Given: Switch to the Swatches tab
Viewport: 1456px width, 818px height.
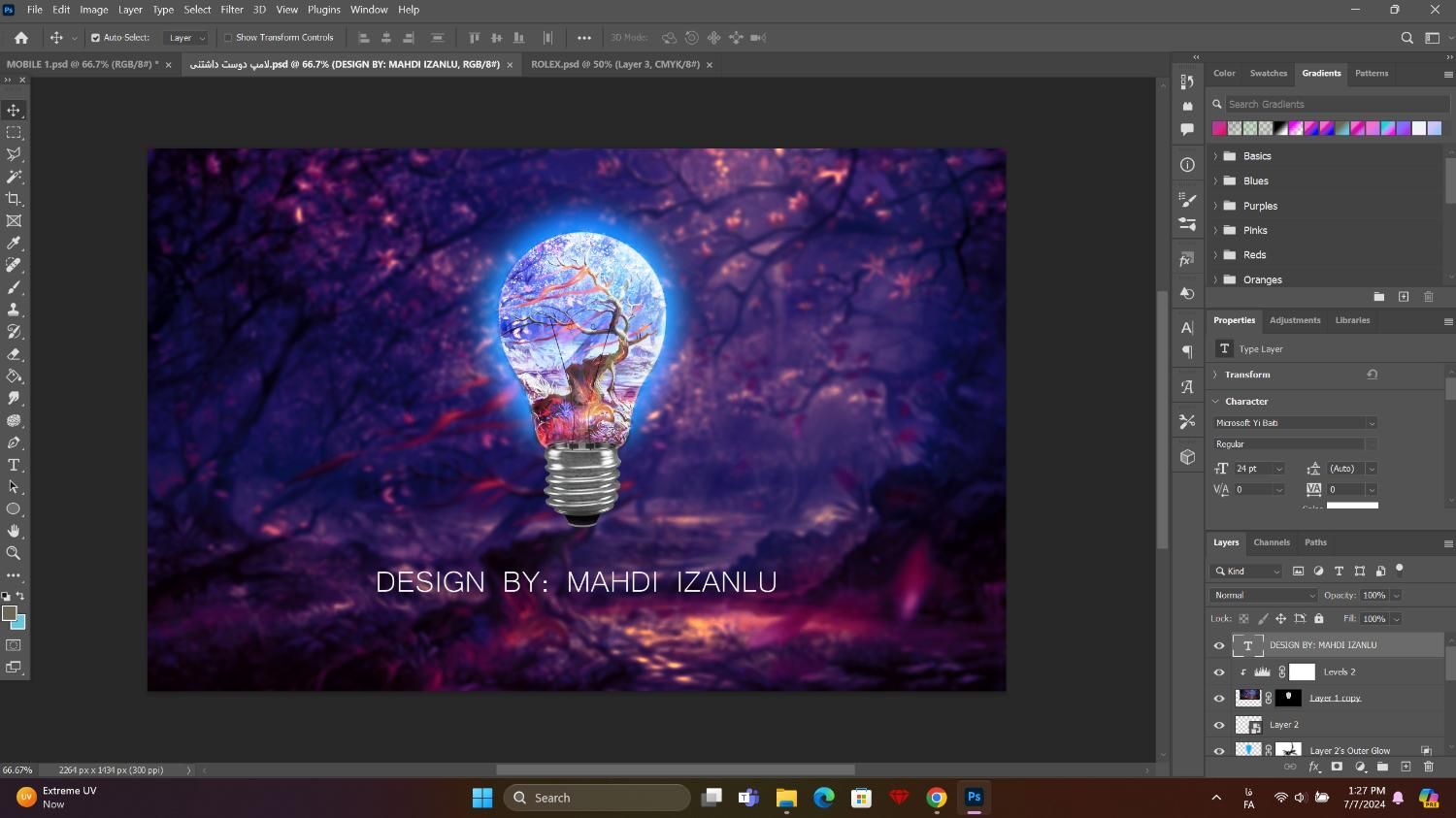Looking at the screenshot, I should tap(1268, 74).
